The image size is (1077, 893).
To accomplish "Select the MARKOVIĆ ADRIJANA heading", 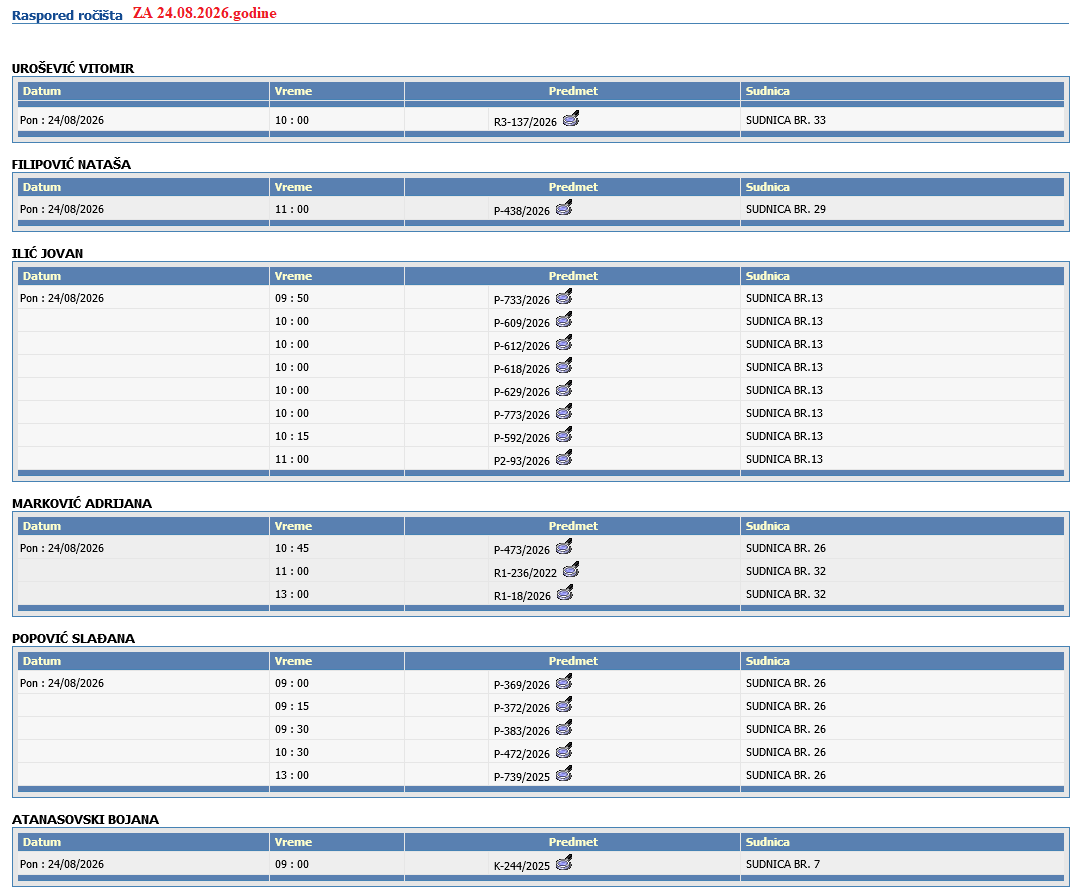I will (82, 504).
